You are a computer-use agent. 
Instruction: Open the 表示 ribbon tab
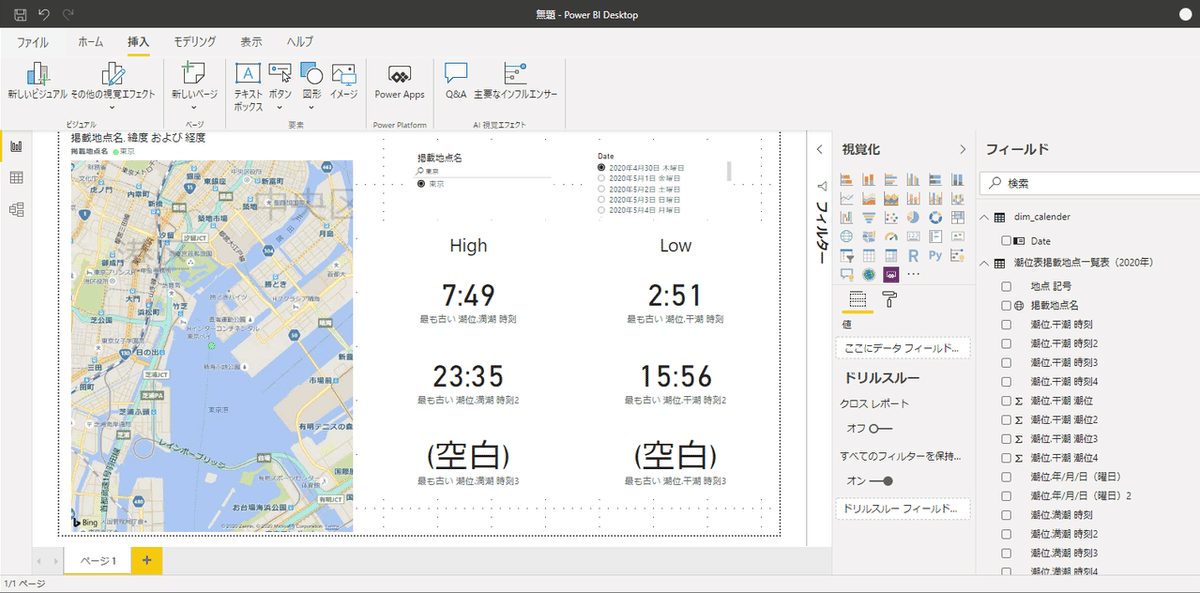pos(251,42)
